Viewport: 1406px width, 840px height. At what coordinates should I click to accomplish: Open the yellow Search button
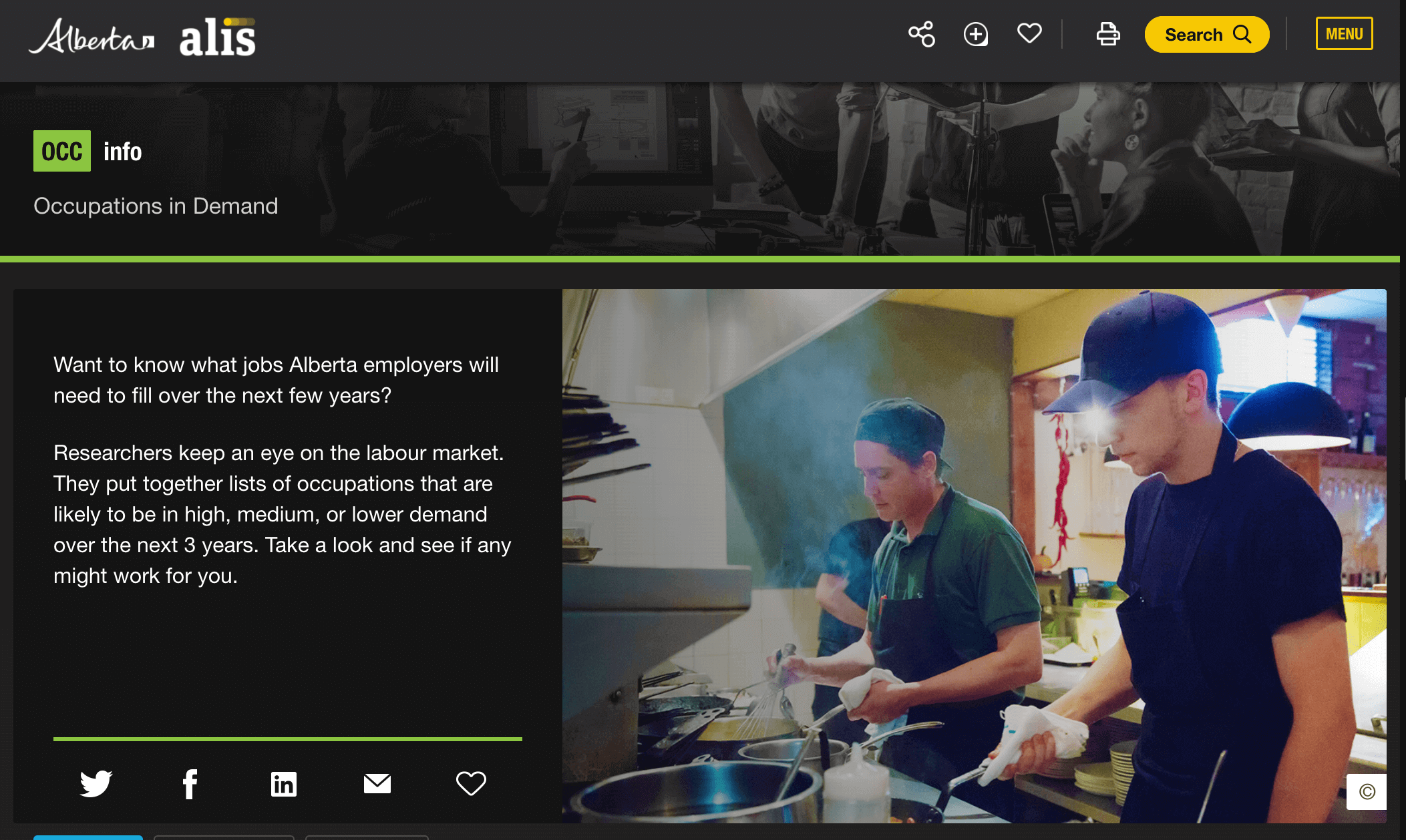point(1206,34)
